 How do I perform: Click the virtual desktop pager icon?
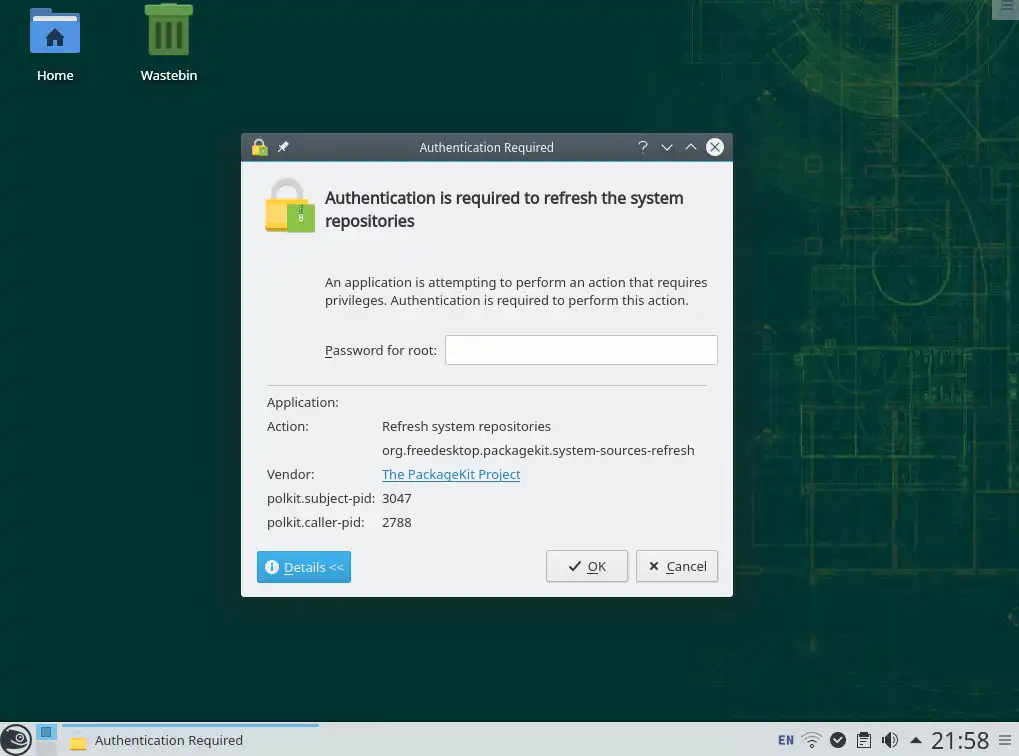[46, 739]
